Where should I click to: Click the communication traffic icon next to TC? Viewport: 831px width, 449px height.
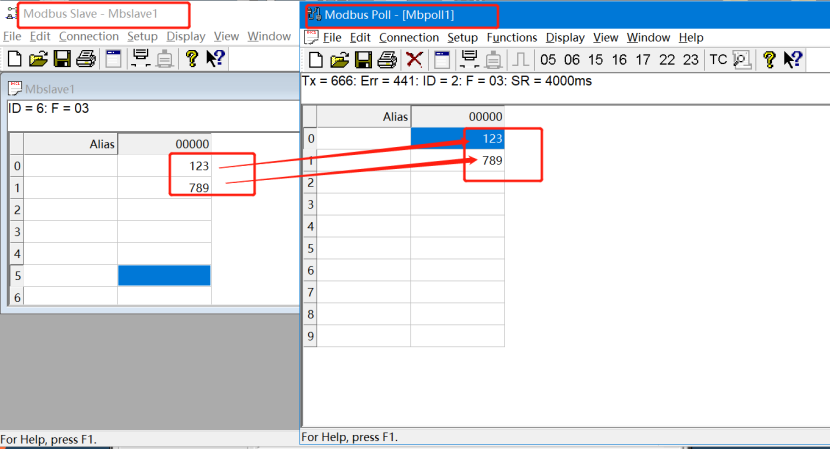(x=742, y=60)
